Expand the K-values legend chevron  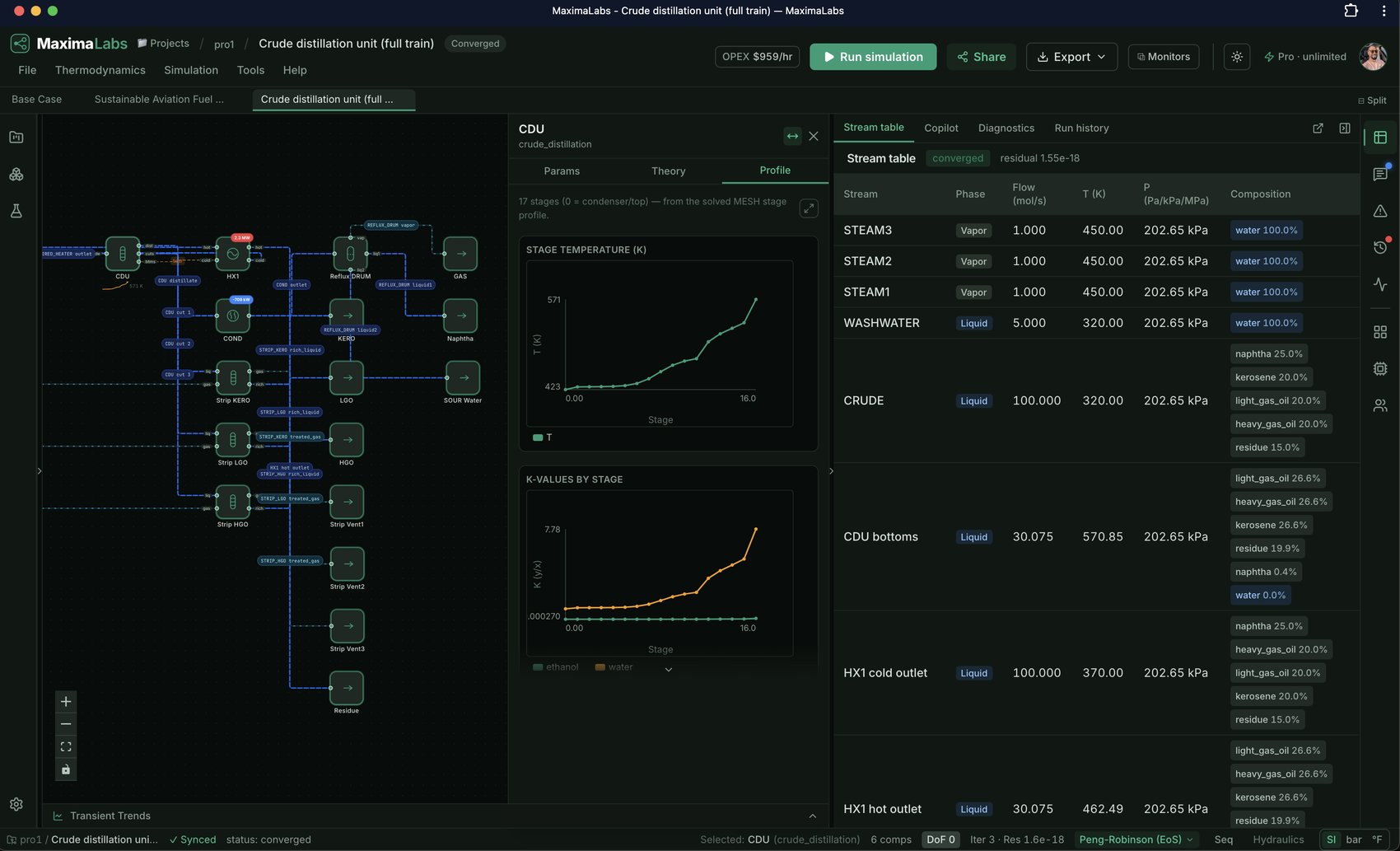click(669, 669)
